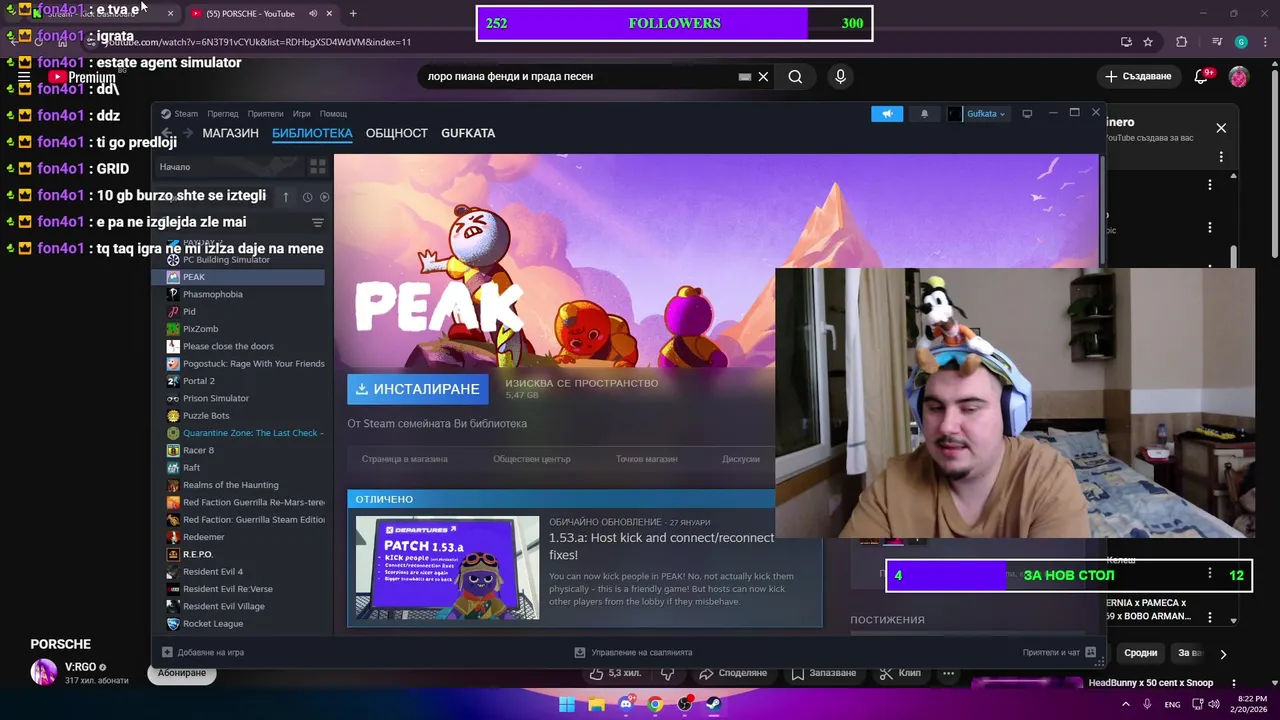Click YouTube search magnifier button
Viewport: 1280px width, 720px height.
coord(795,77)
